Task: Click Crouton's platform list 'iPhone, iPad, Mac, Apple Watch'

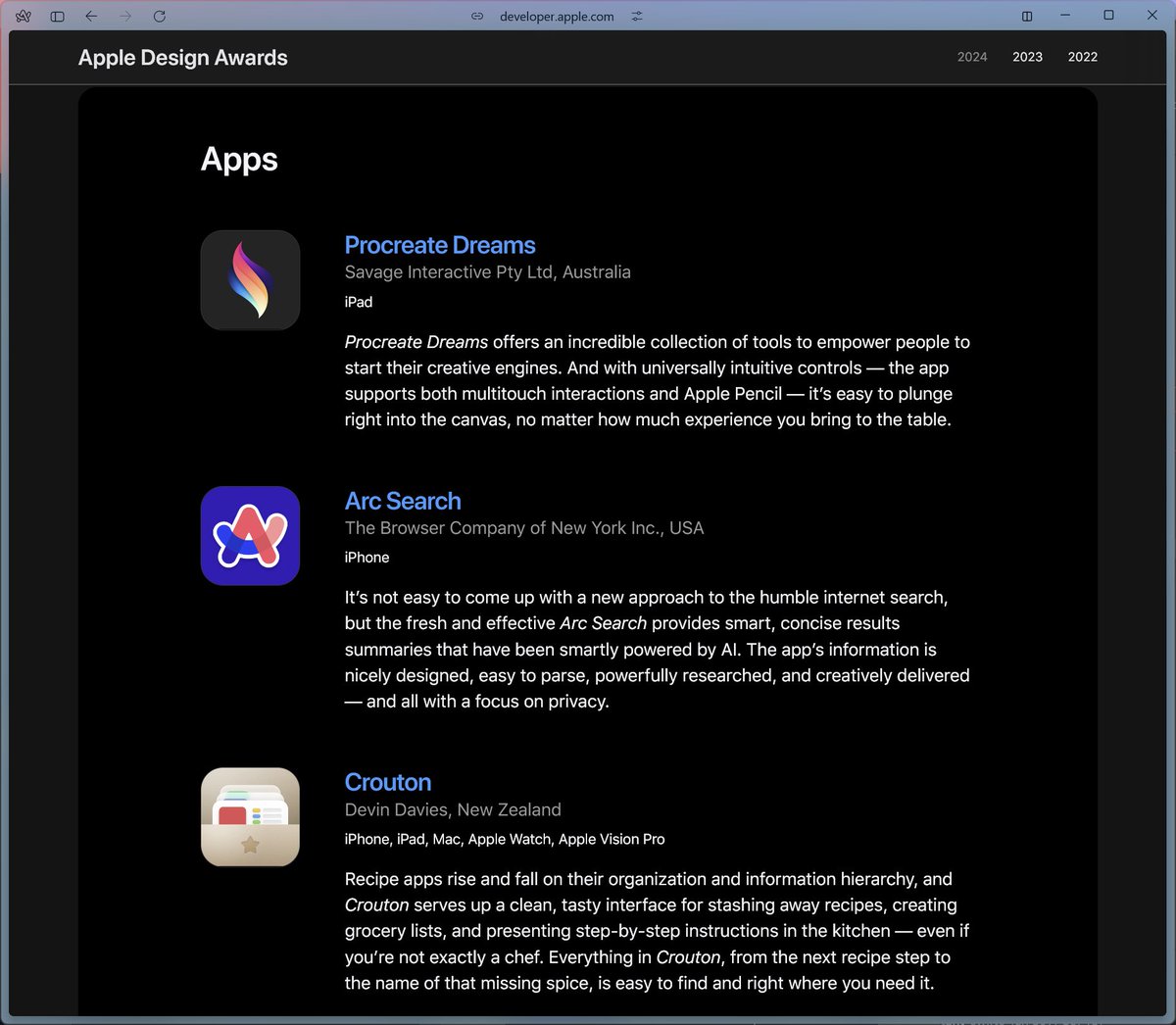Action: coord(505,840)
